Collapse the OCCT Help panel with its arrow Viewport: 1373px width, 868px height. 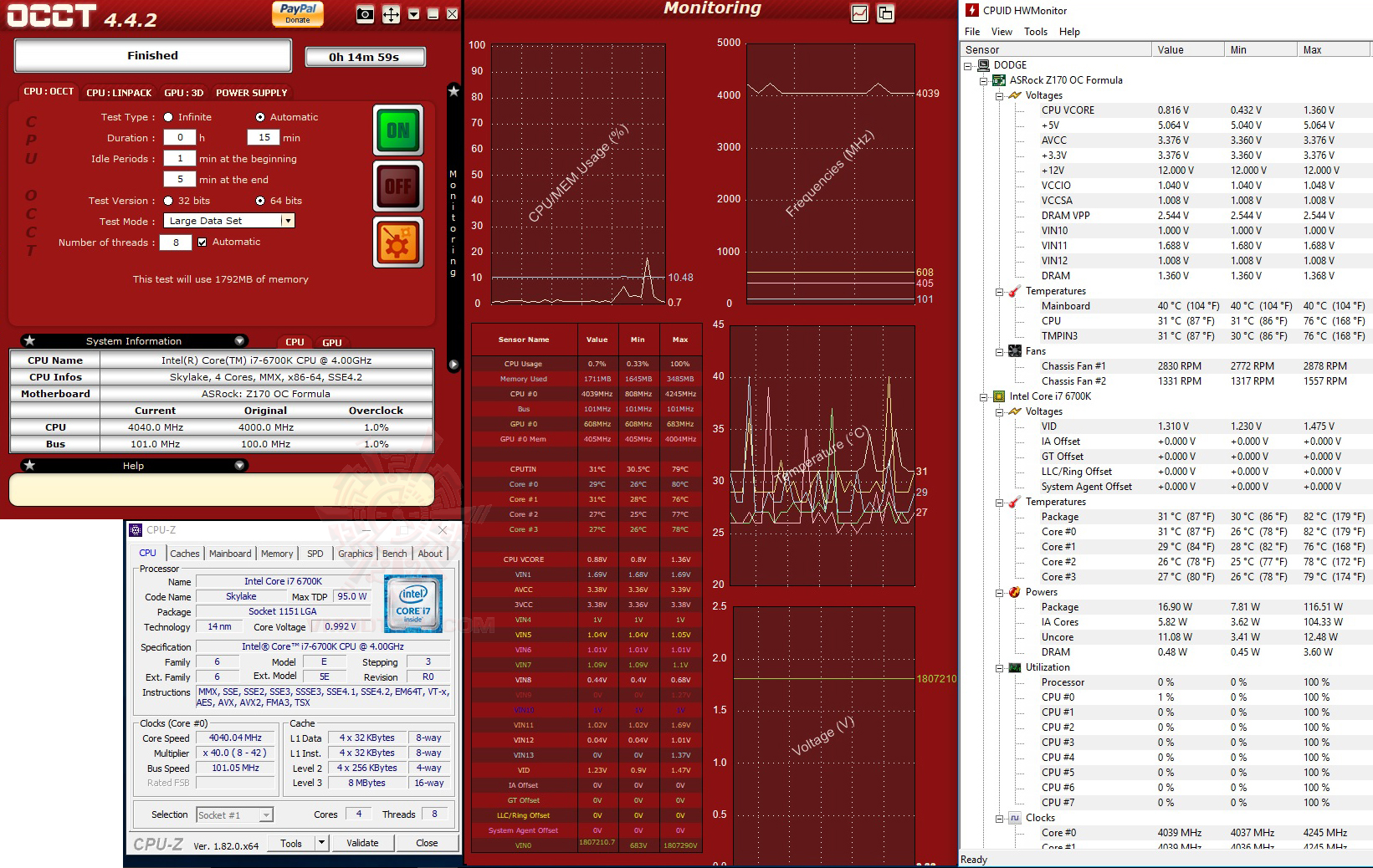pyautogui.click(x=240, y=465)
